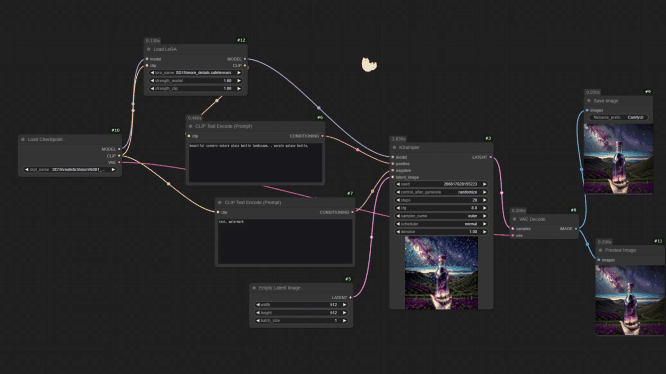Viewport: 666px width, 374px height.
Task: Collapse the VAE Decode node title dot
Action: (514, 219)
